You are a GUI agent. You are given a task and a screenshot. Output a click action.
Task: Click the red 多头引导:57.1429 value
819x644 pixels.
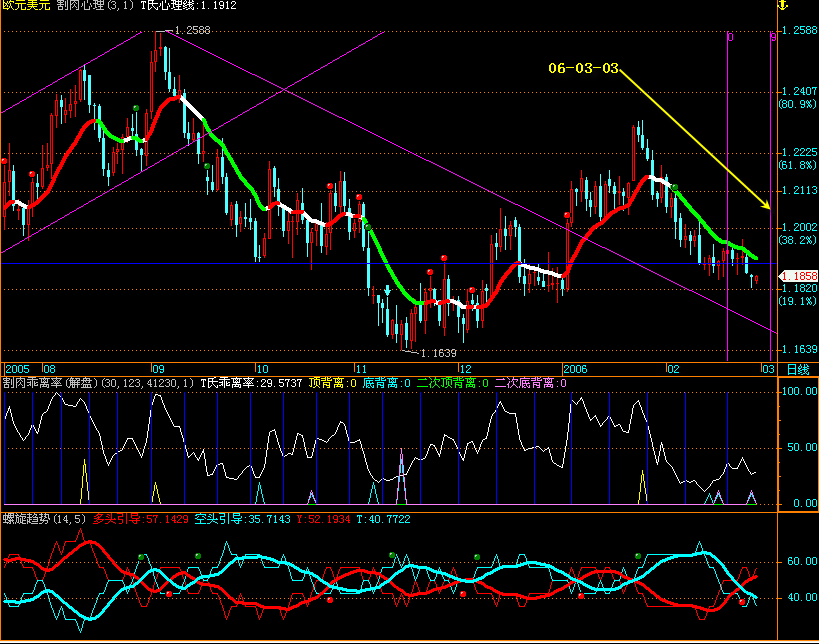click(x=141, y=519)
